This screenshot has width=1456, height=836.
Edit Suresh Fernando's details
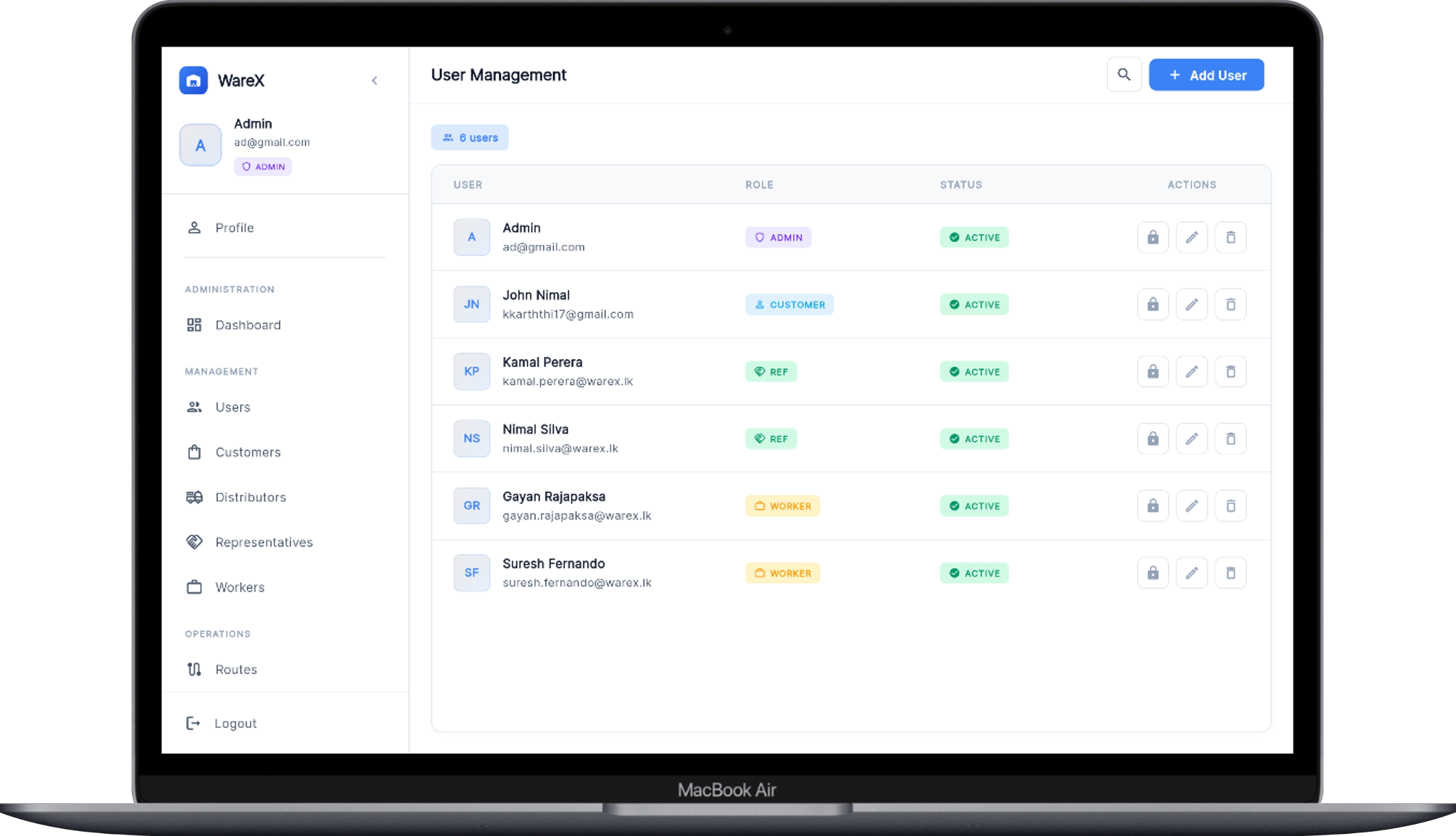(1192, 573)
